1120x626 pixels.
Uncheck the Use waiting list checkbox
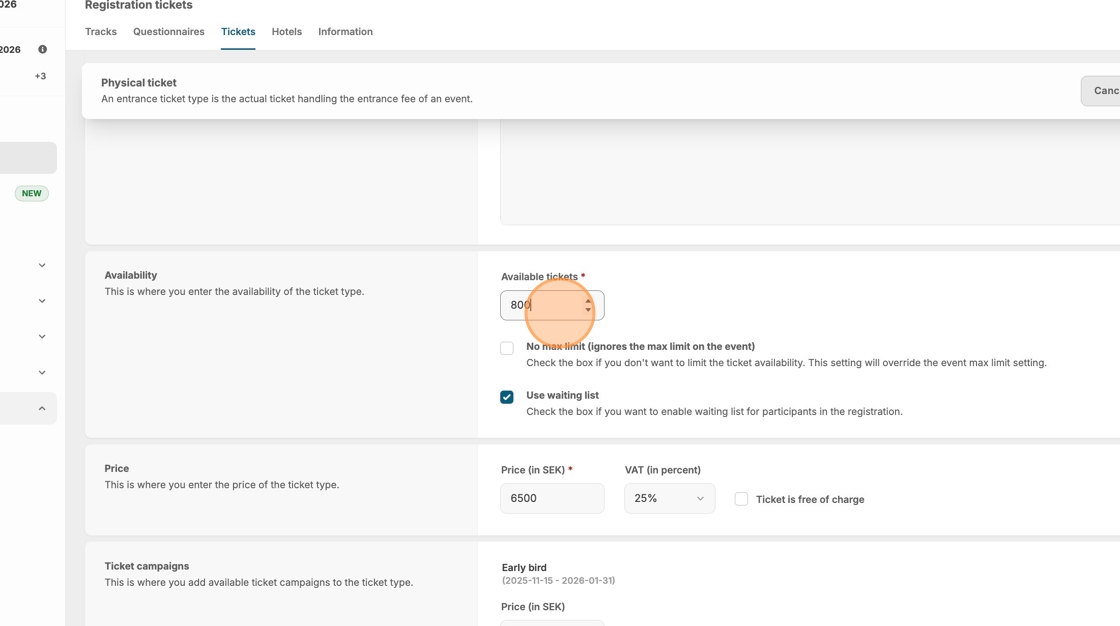[x=507, y=397]
